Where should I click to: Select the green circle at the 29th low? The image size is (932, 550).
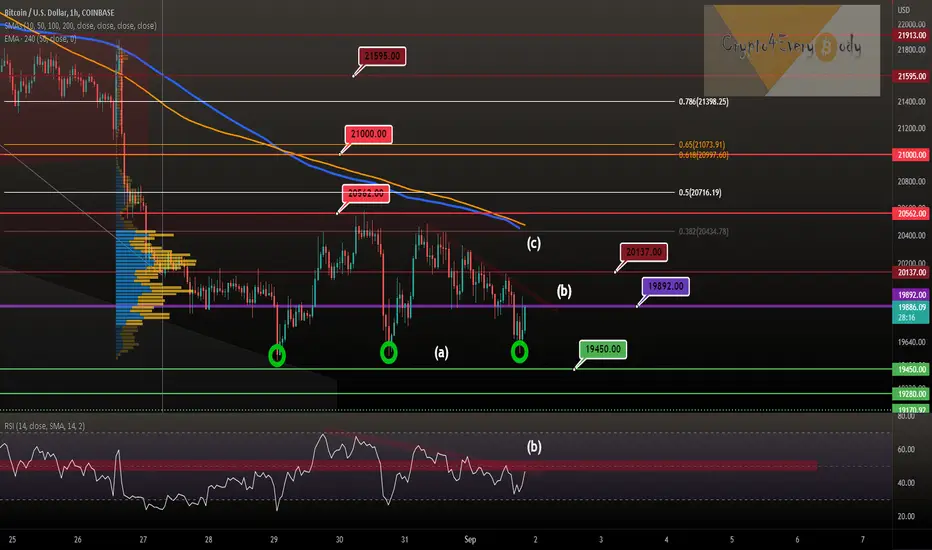coord(277,356)
